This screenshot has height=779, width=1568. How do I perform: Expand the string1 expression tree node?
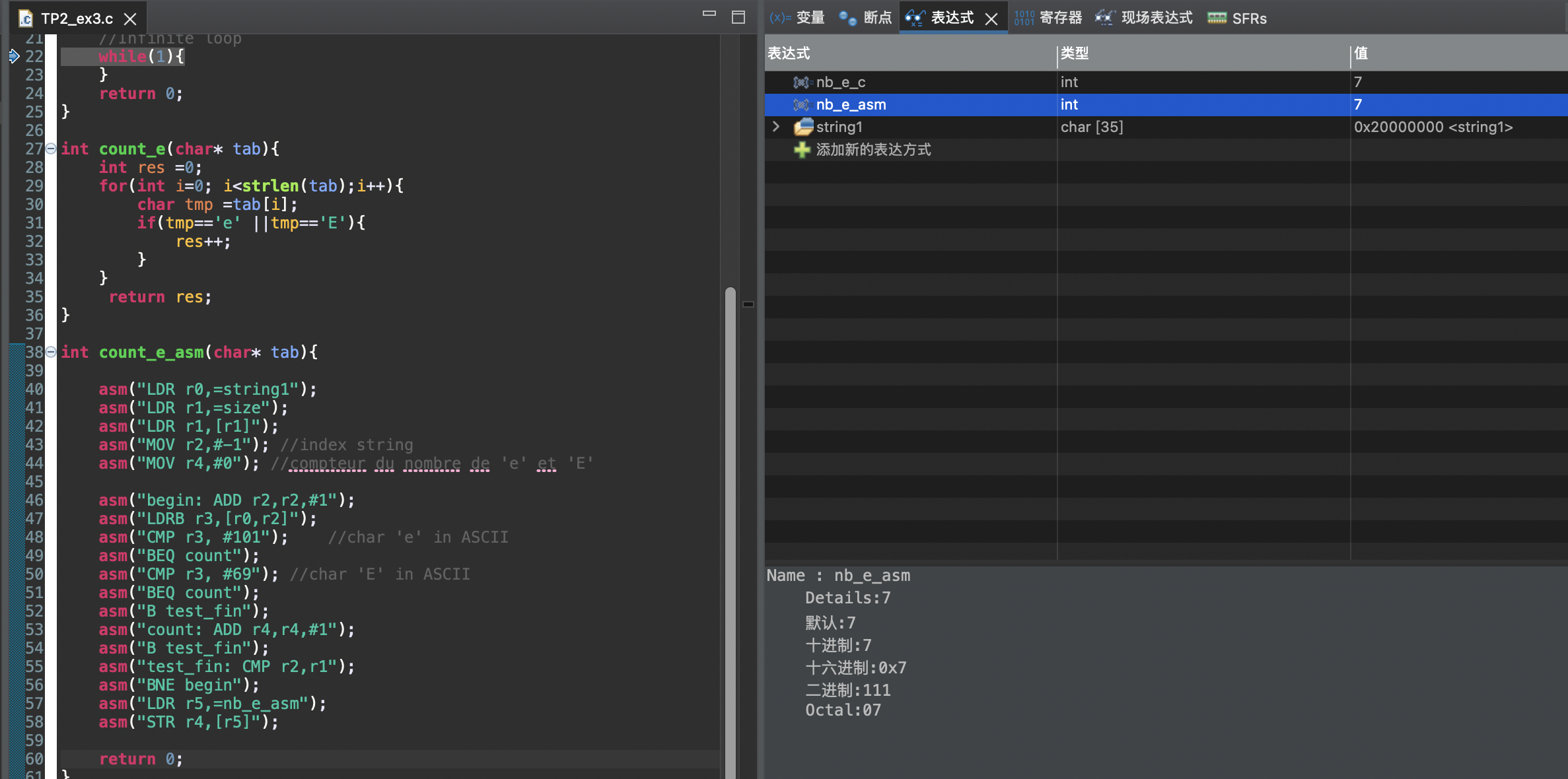coord(776,127)
